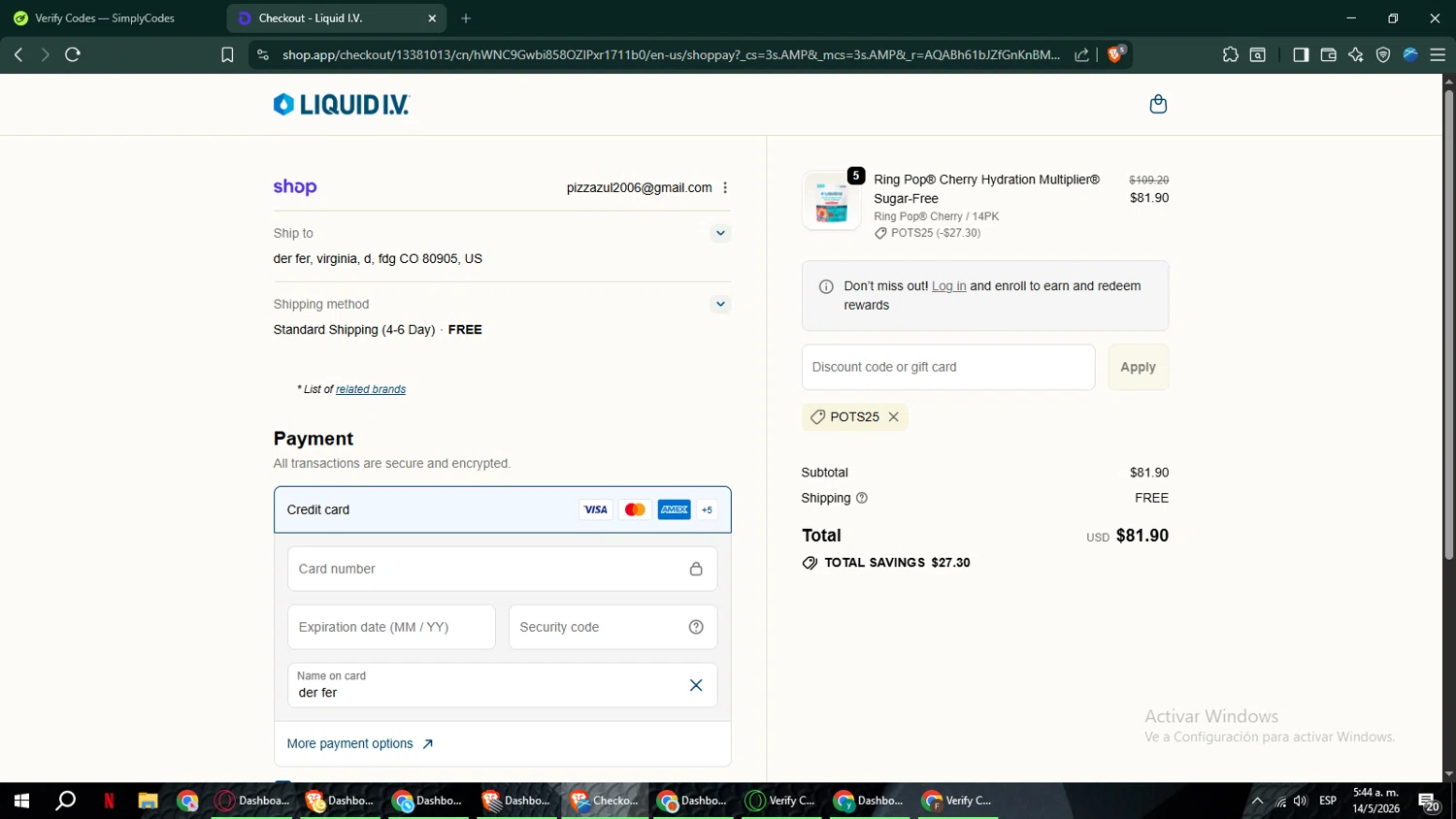Open account options beside the email

click(725, 187)
